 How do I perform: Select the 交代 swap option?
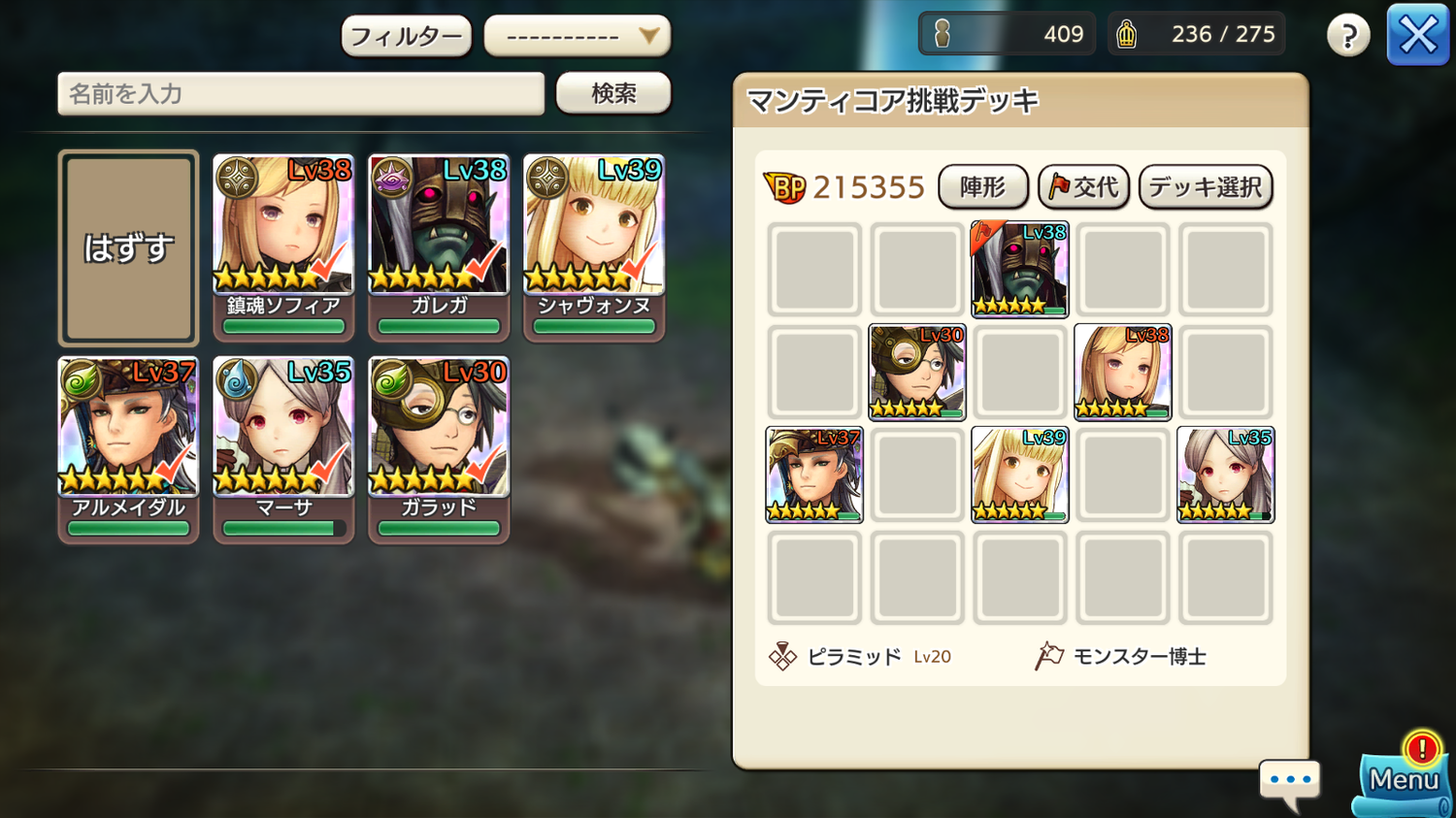point(1084,186)
